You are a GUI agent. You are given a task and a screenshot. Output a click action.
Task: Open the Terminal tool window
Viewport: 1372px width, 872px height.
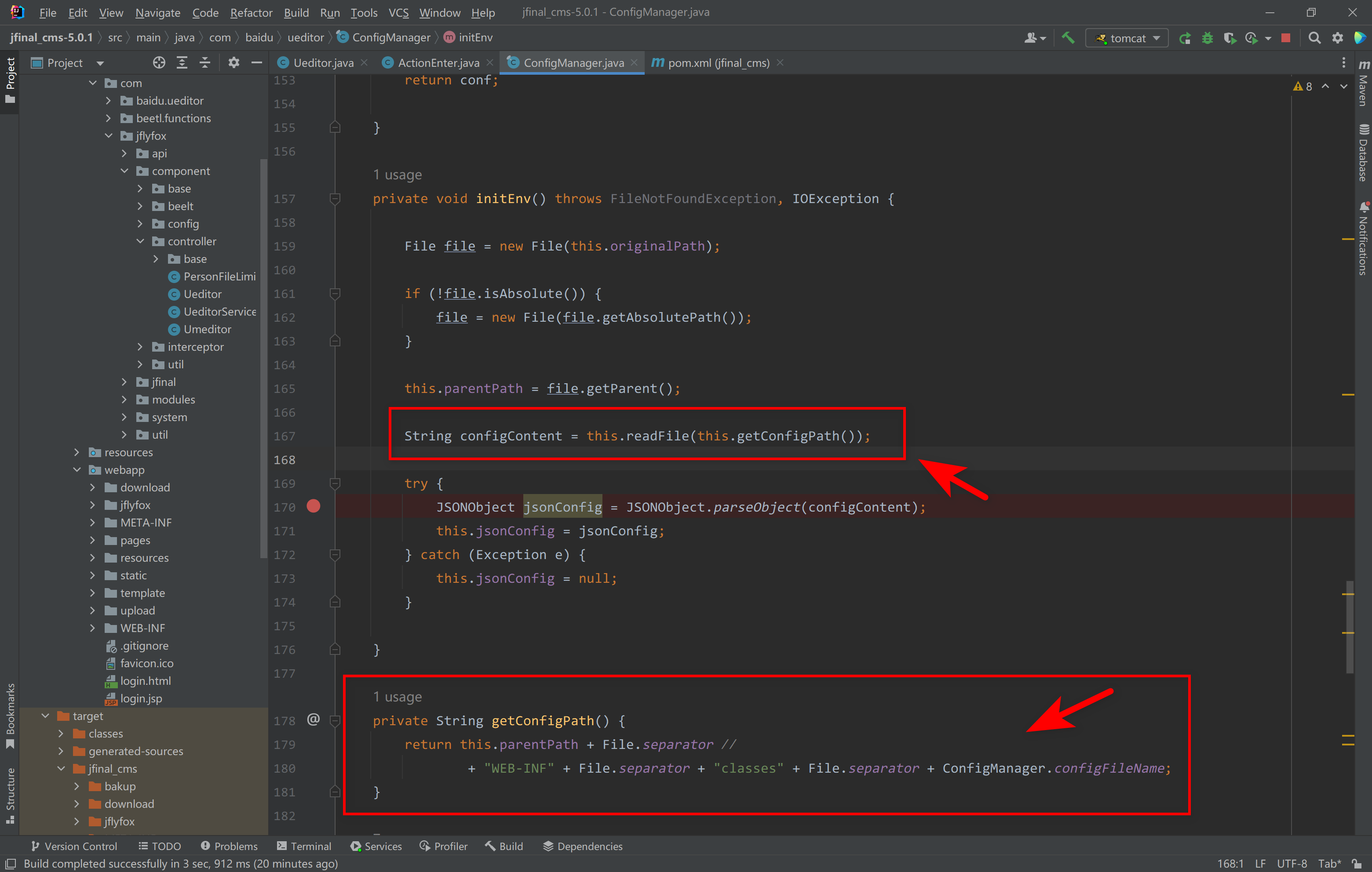click(x=304, y=846)
